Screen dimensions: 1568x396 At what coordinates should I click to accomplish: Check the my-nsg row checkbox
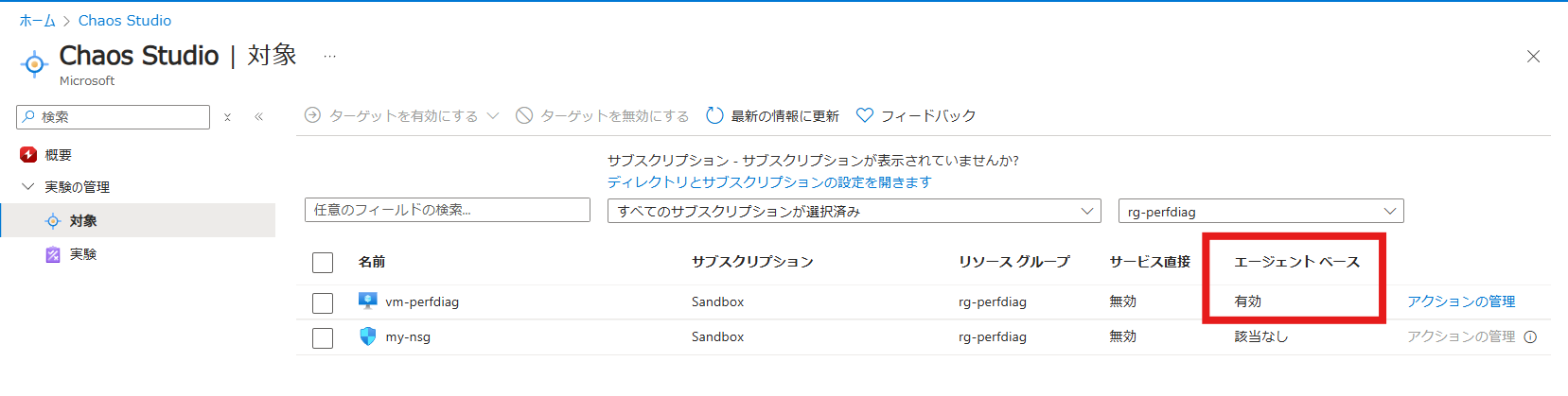(x=323, y=337)
